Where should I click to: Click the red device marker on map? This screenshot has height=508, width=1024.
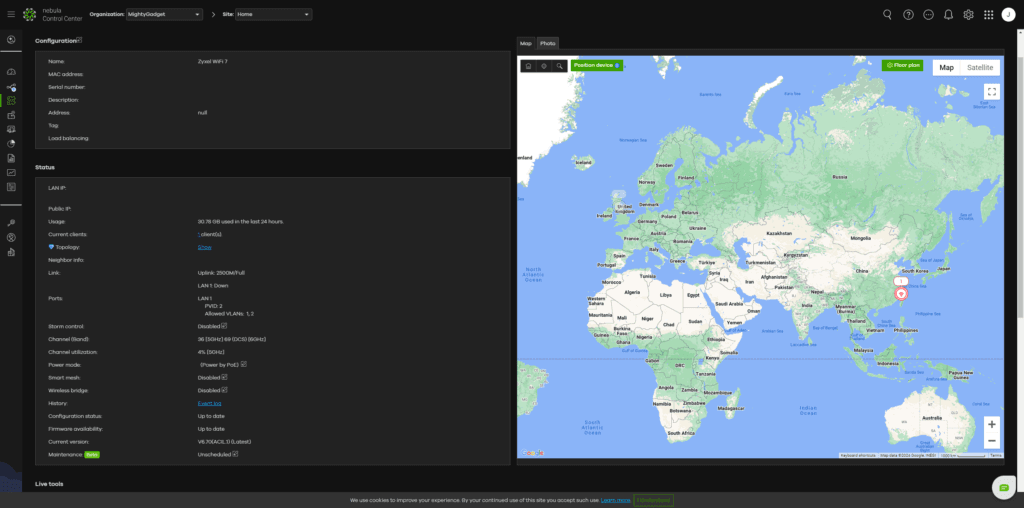[x=900, y=294]
